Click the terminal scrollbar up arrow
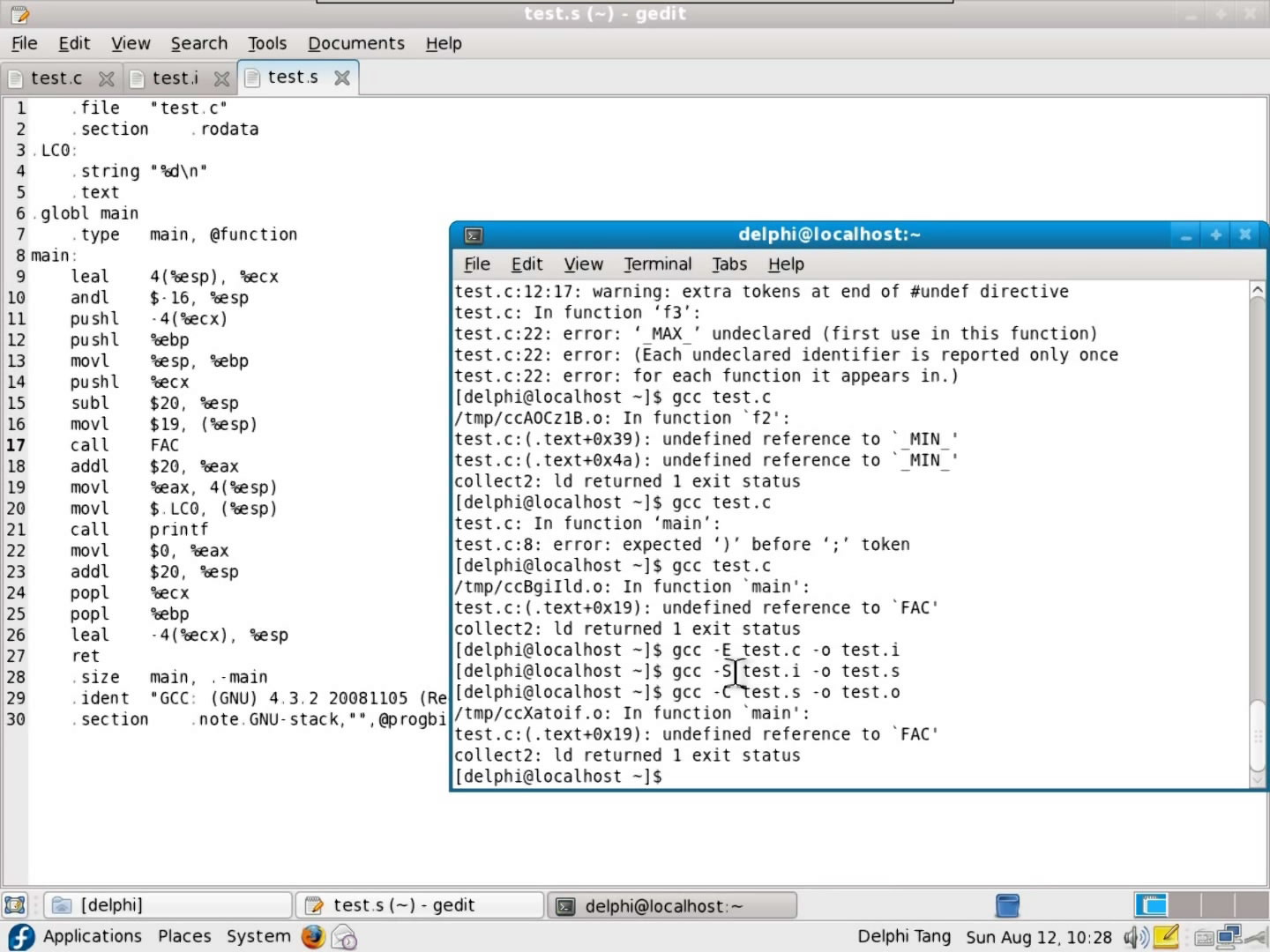The image size is (1270, 952). (1258, 290)
